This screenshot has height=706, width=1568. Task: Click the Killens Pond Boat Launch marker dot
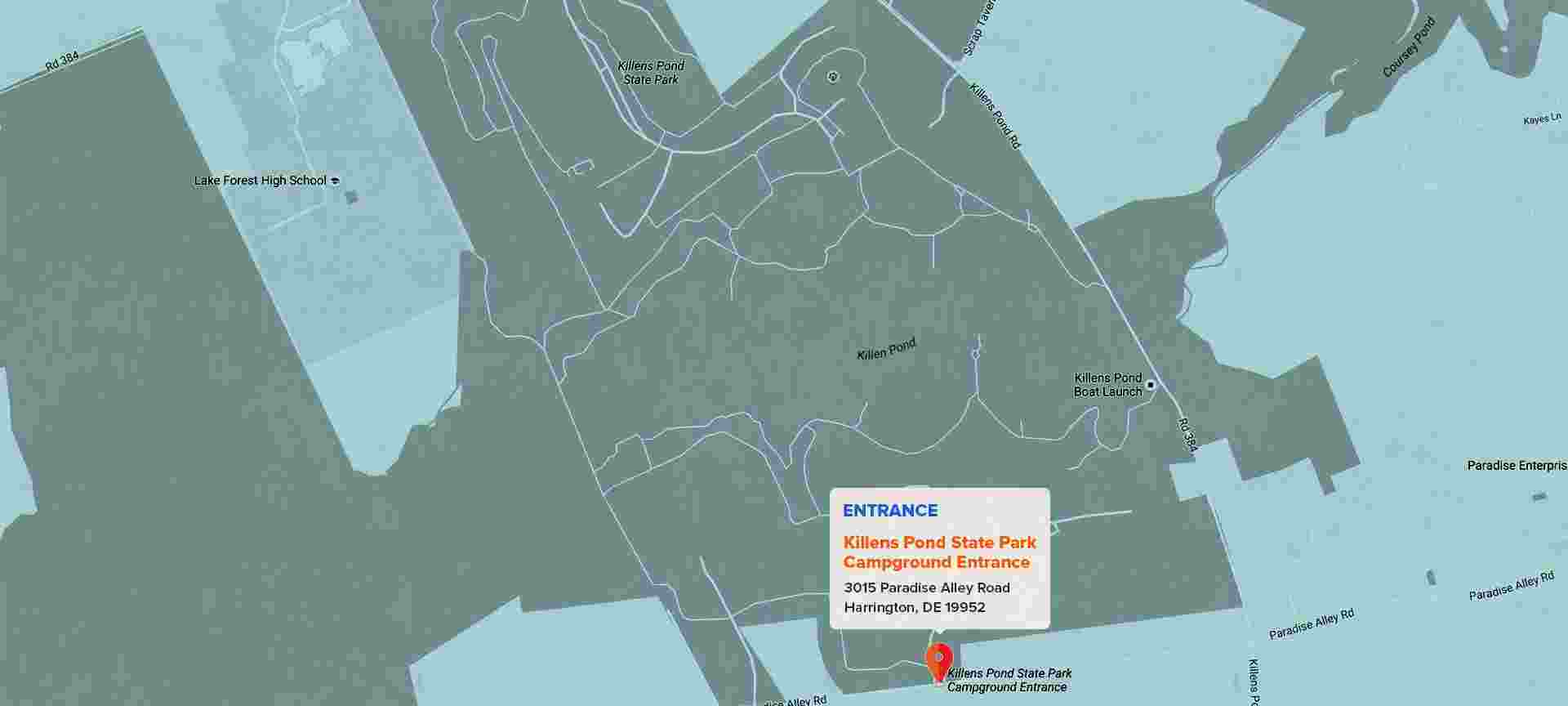point(1151,385)
